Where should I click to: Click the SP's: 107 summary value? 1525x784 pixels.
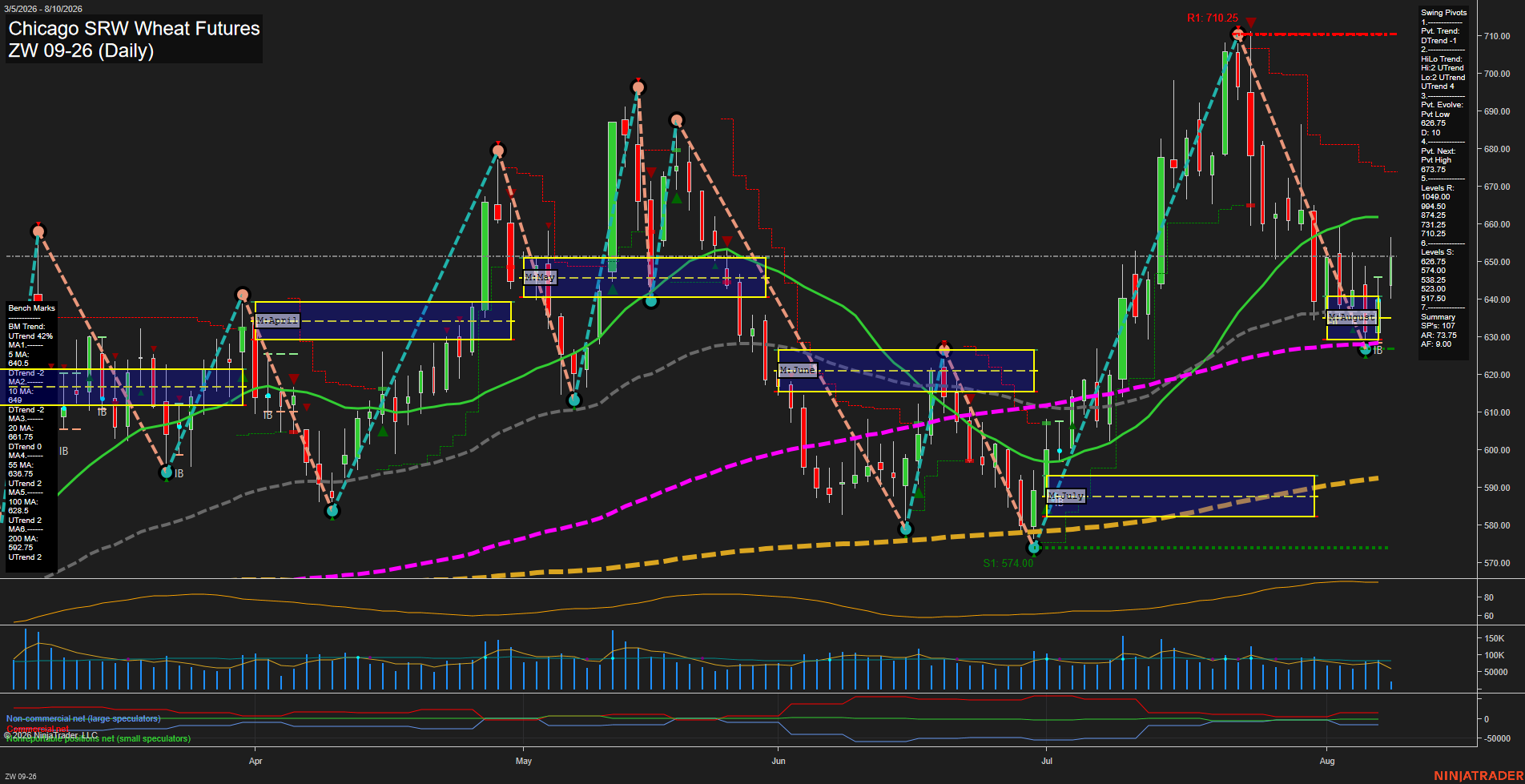pyautogui.click(x=1438, y=326)
